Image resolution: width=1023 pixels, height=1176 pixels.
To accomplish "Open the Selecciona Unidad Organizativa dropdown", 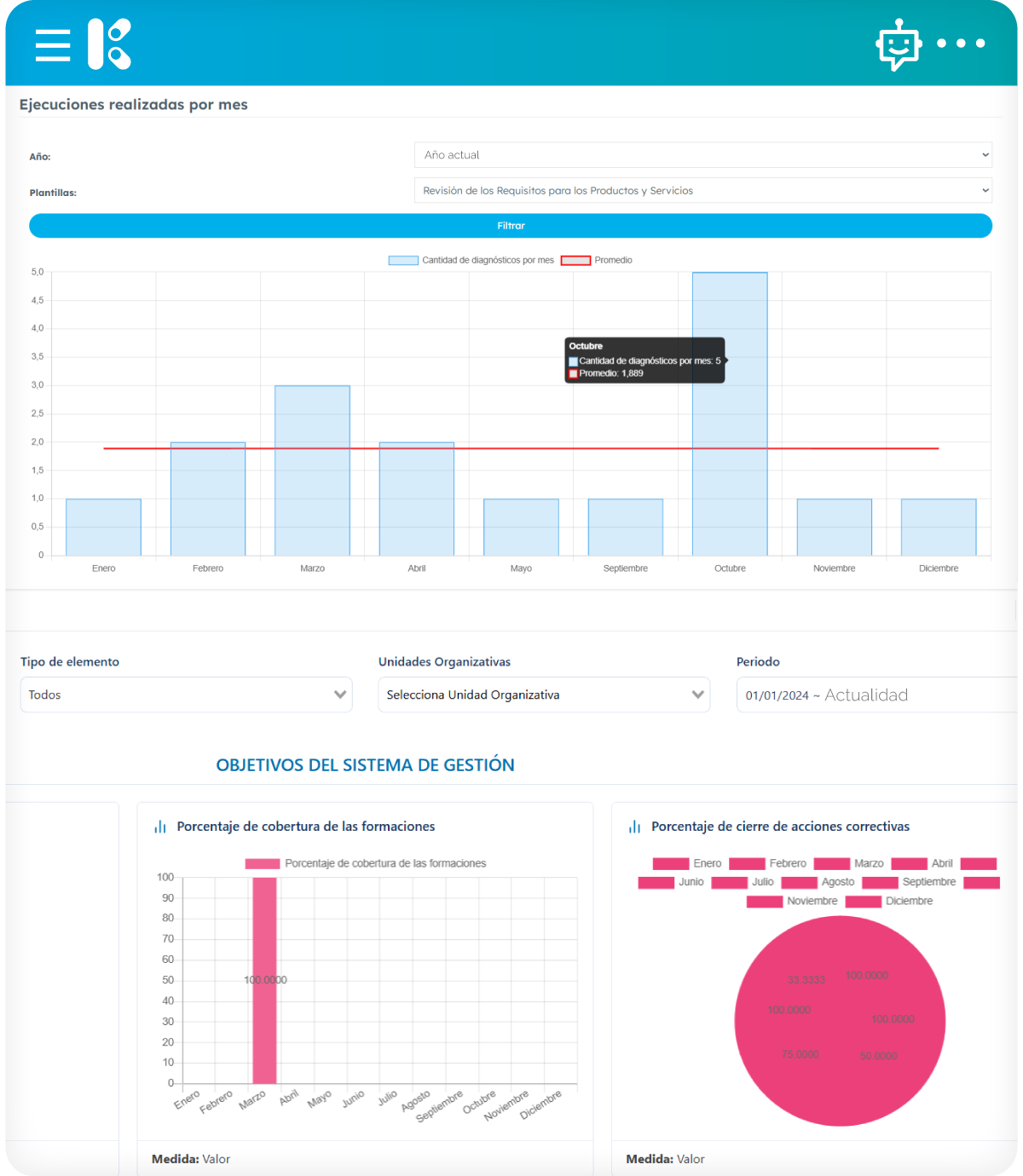I will (x=544, y=695).
